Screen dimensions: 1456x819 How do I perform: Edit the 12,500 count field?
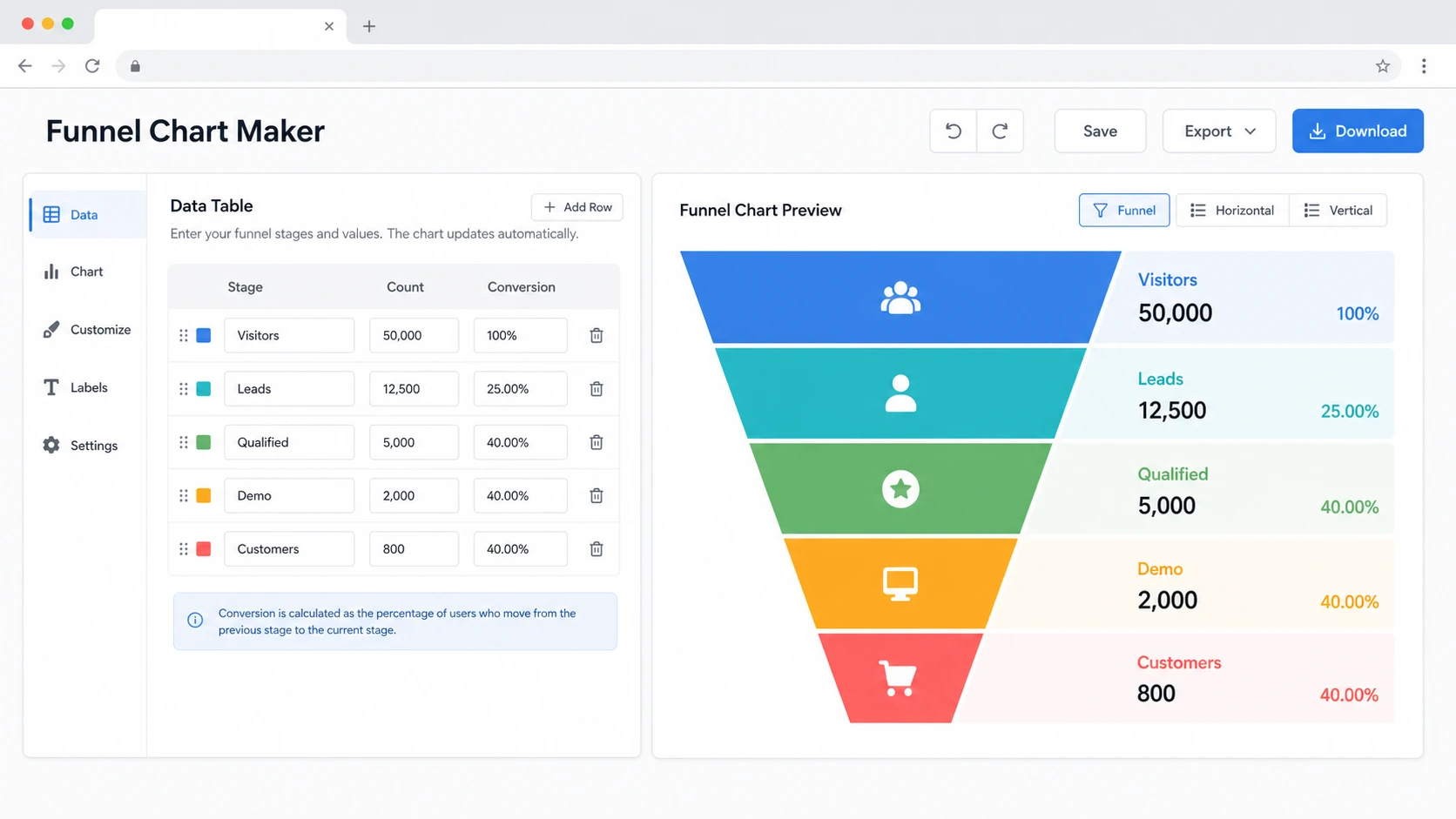coord(414,389)
